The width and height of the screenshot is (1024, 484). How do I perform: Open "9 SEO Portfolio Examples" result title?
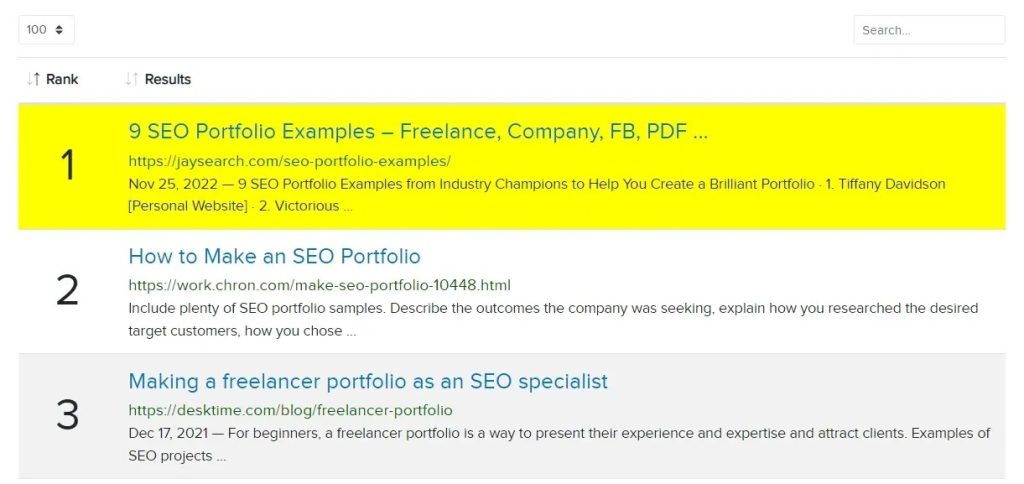418,131
